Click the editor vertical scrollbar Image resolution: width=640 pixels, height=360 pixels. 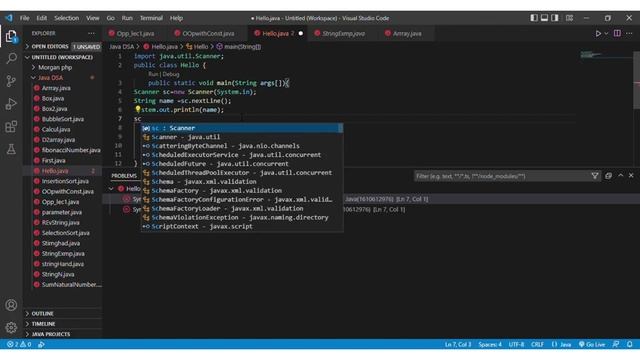coord(636,80)
